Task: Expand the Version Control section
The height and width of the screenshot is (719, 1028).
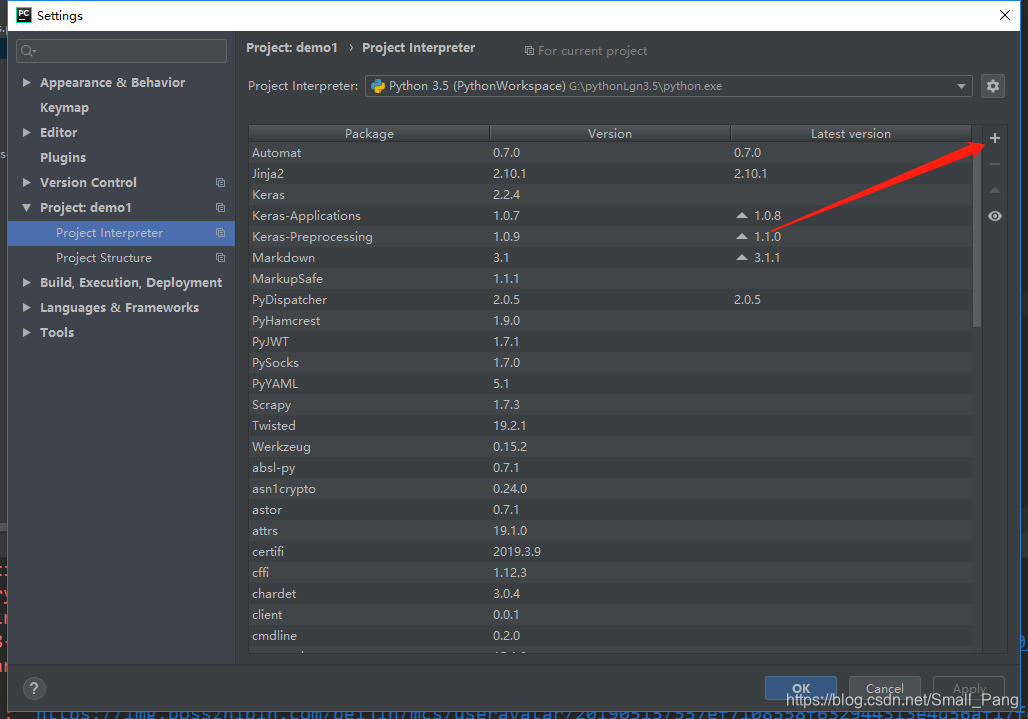Action: 27,182
